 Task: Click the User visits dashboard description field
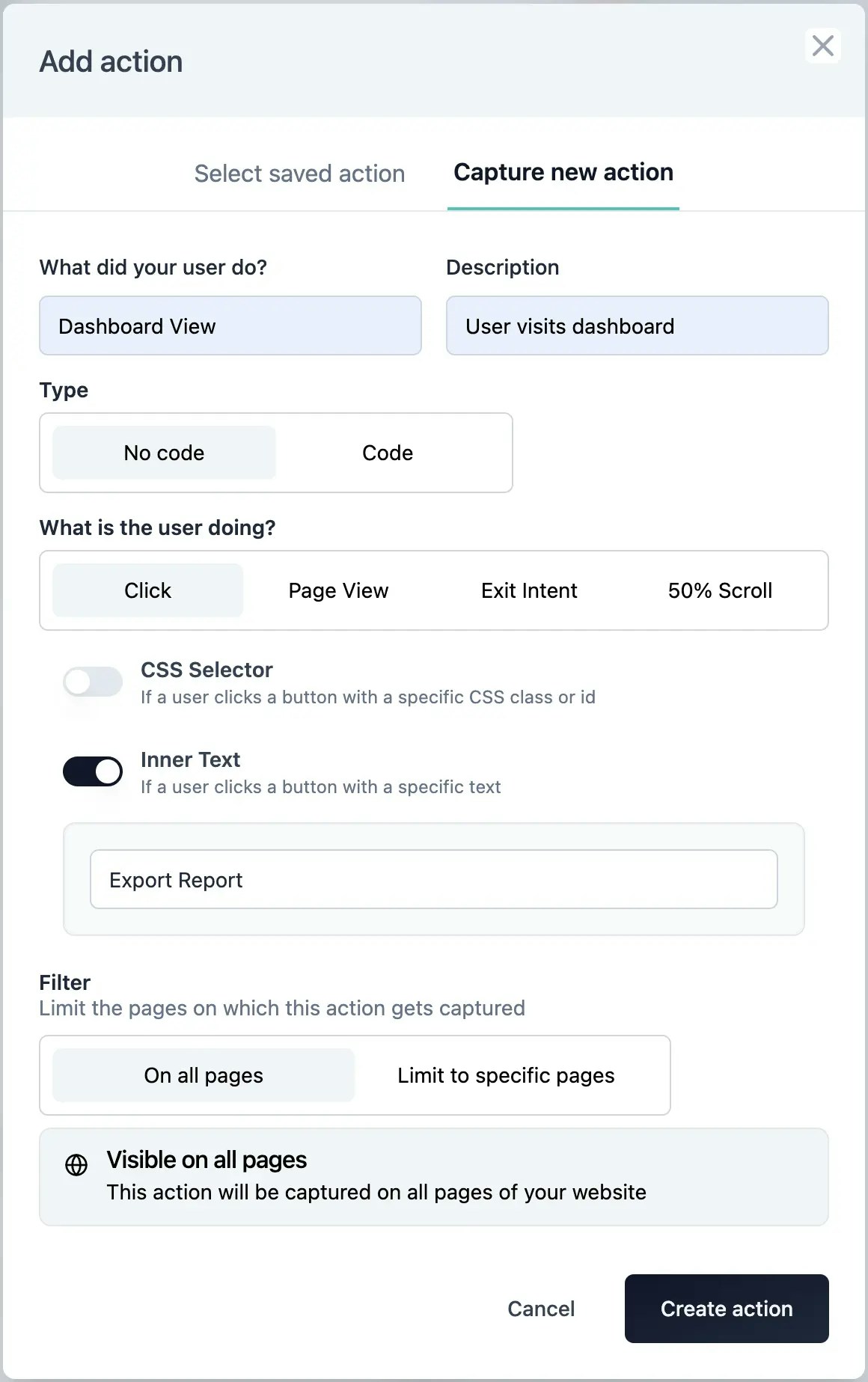pyautogui.click(x=638, y=325)
